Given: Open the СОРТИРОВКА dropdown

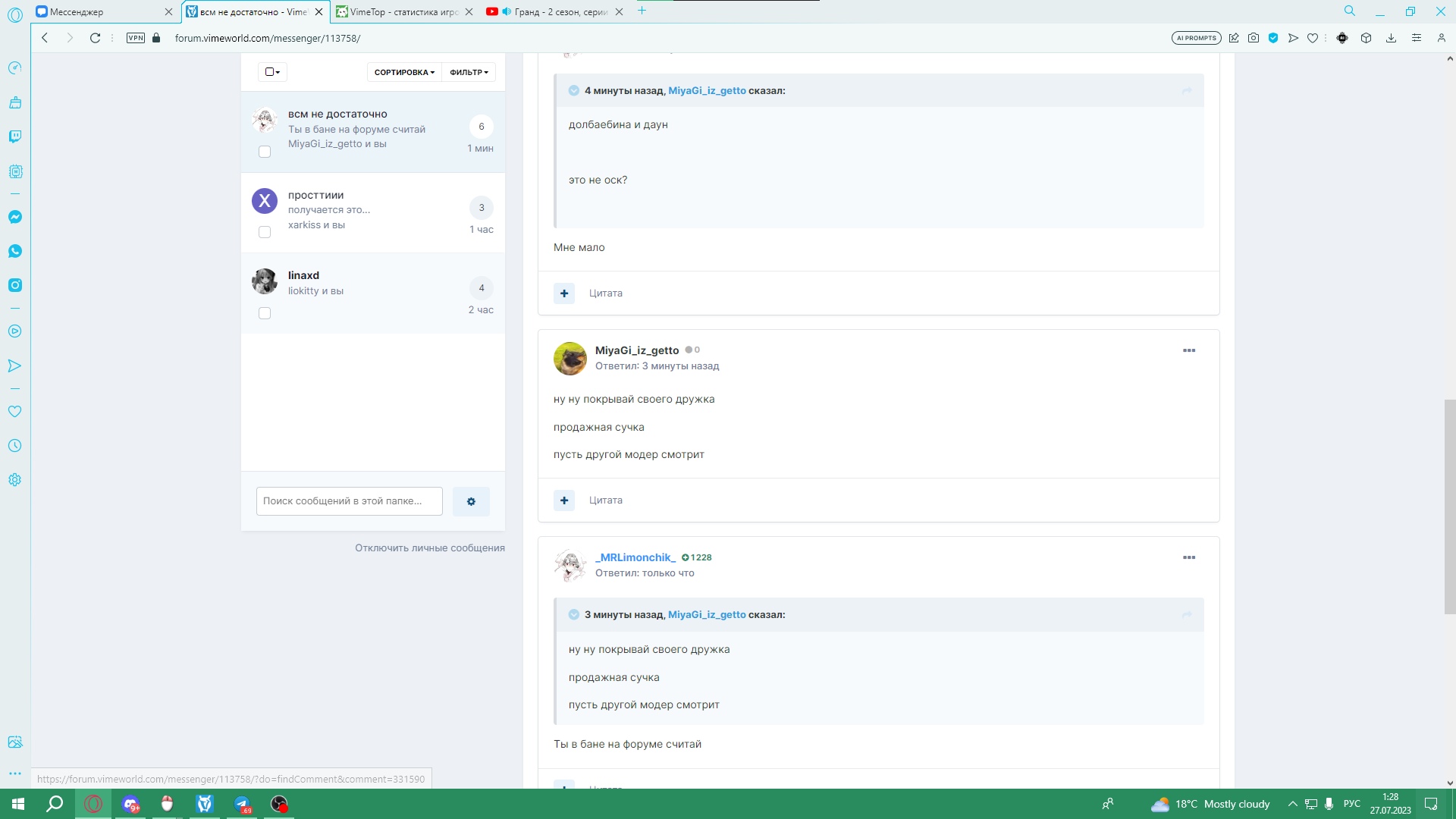Looking at the screenshot, I should (404, 72).
